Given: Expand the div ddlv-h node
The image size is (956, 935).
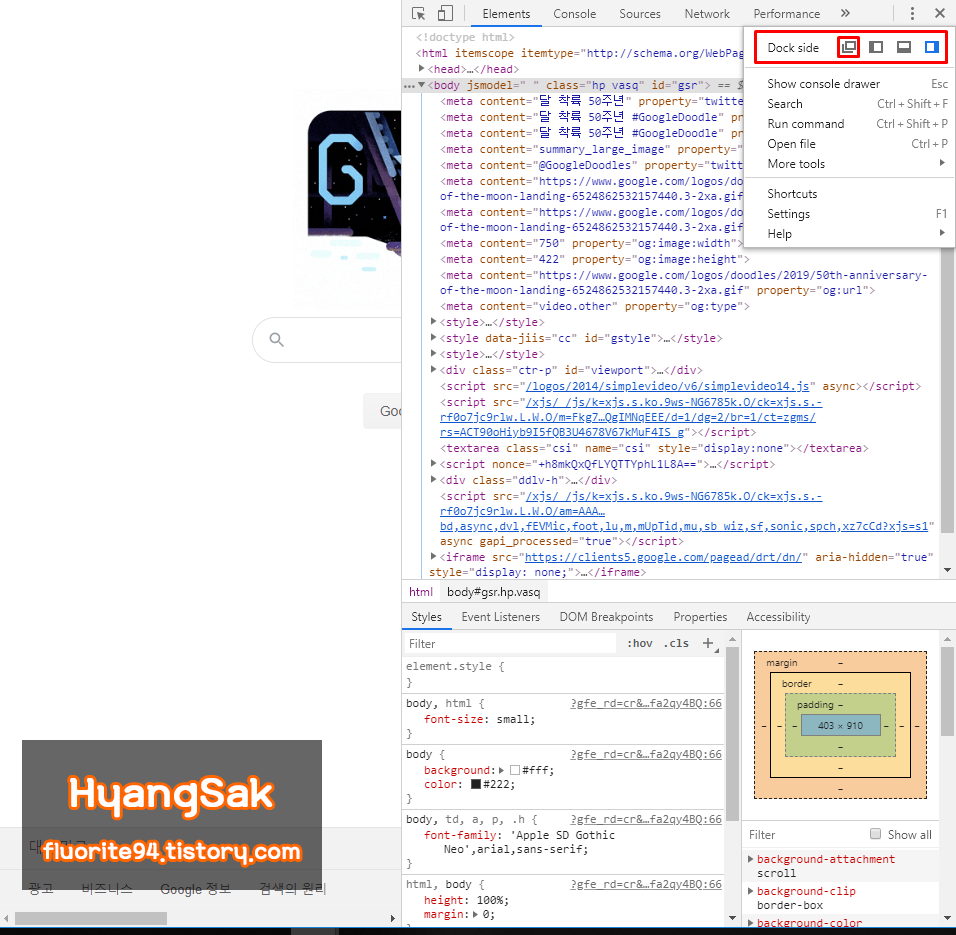Looking at the screenshot, I should (433, 479).
